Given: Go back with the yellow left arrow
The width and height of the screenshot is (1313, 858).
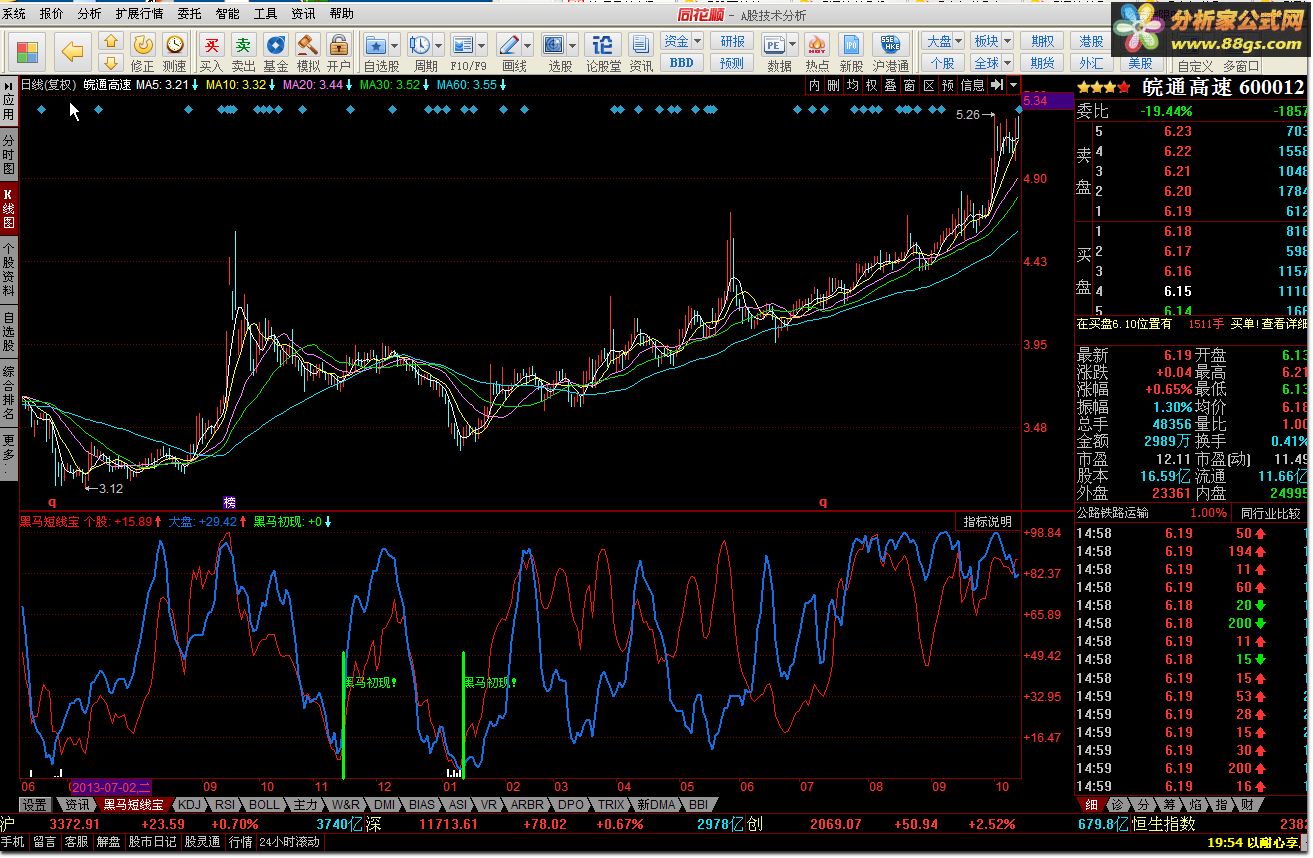Looking at the screenshot, I should [x=72, y=50].
